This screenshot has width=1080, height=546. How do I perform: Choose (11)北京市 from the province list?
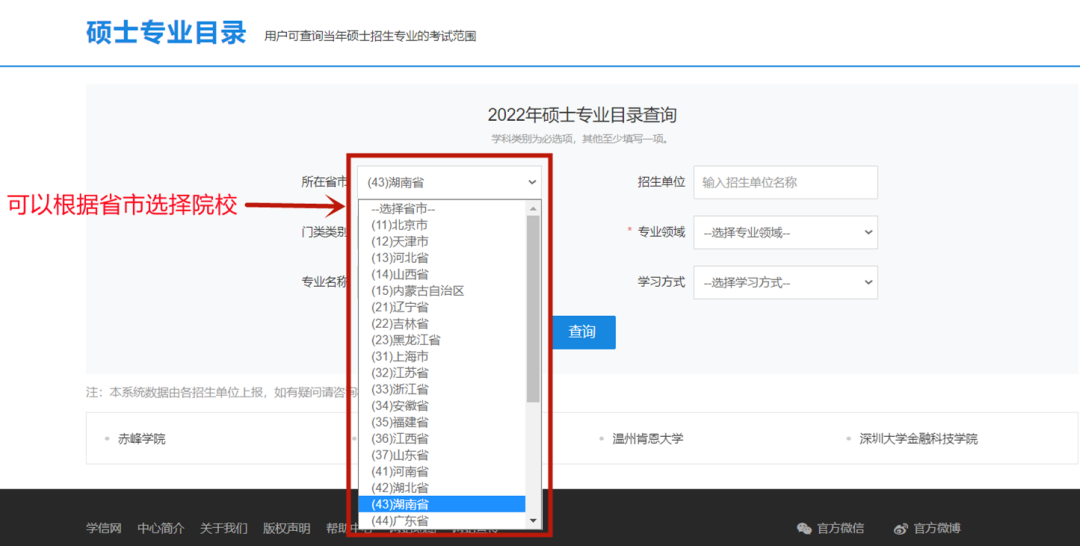442,225
